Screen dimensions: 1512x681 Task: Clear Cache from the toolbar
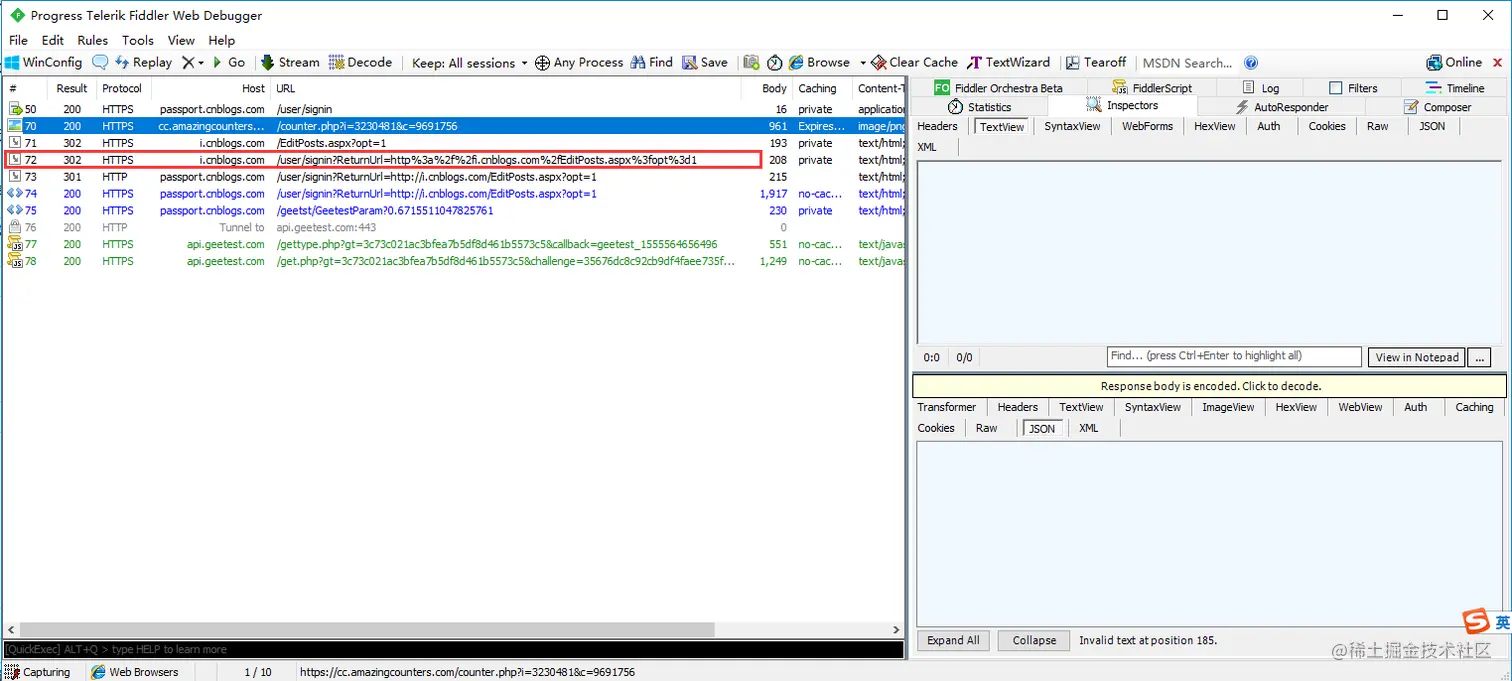(914, 62)
